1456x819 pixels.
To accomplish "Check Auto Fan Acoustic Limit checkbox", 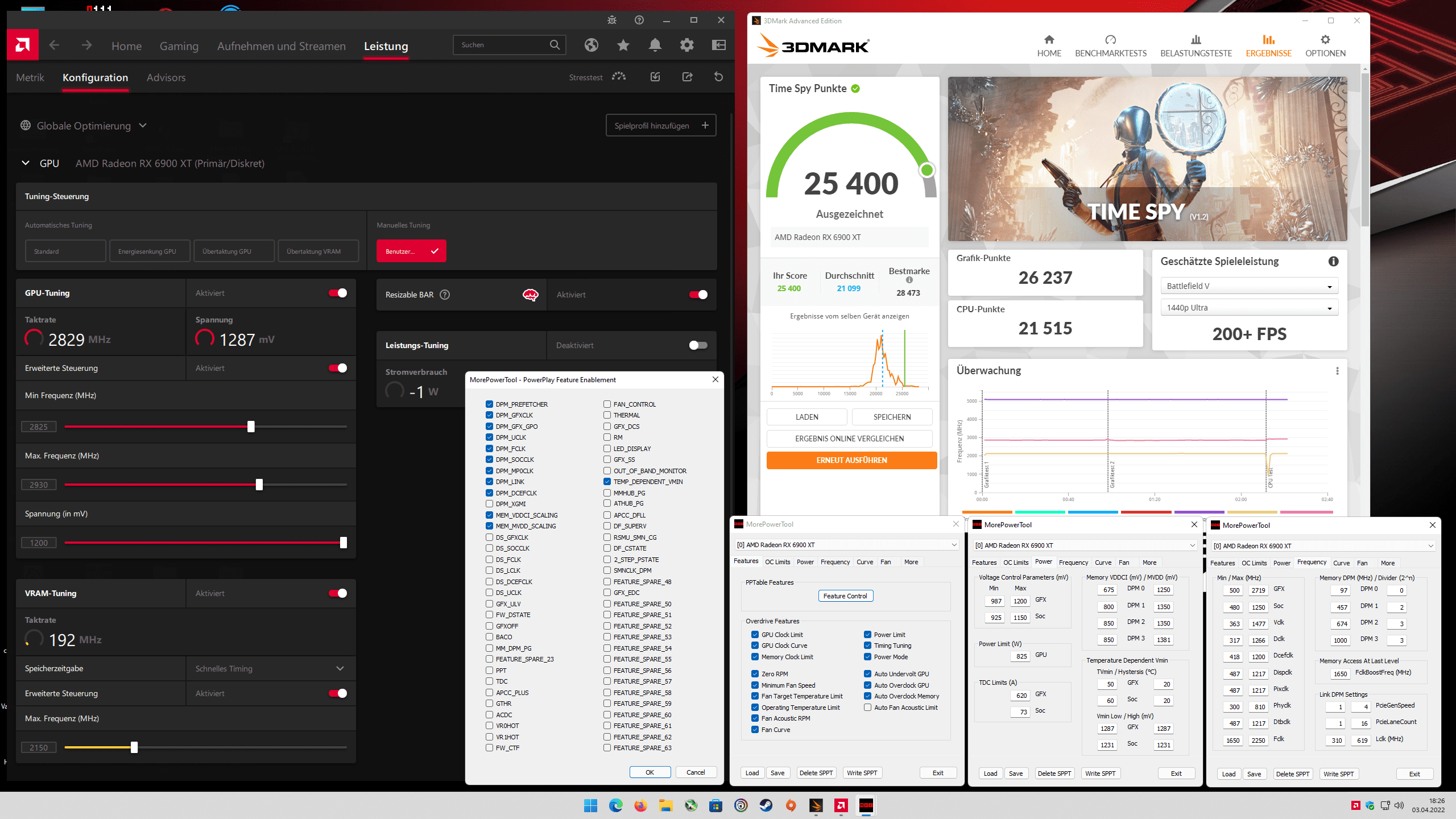I will tap(867, 708).
